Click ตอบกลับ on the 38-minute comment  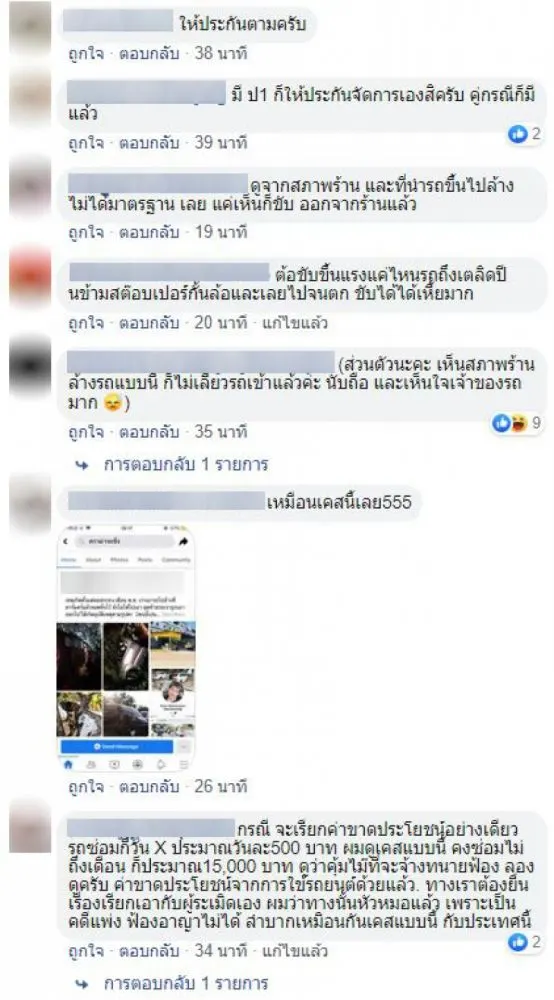pyautogui.click(x=149, y=54)
